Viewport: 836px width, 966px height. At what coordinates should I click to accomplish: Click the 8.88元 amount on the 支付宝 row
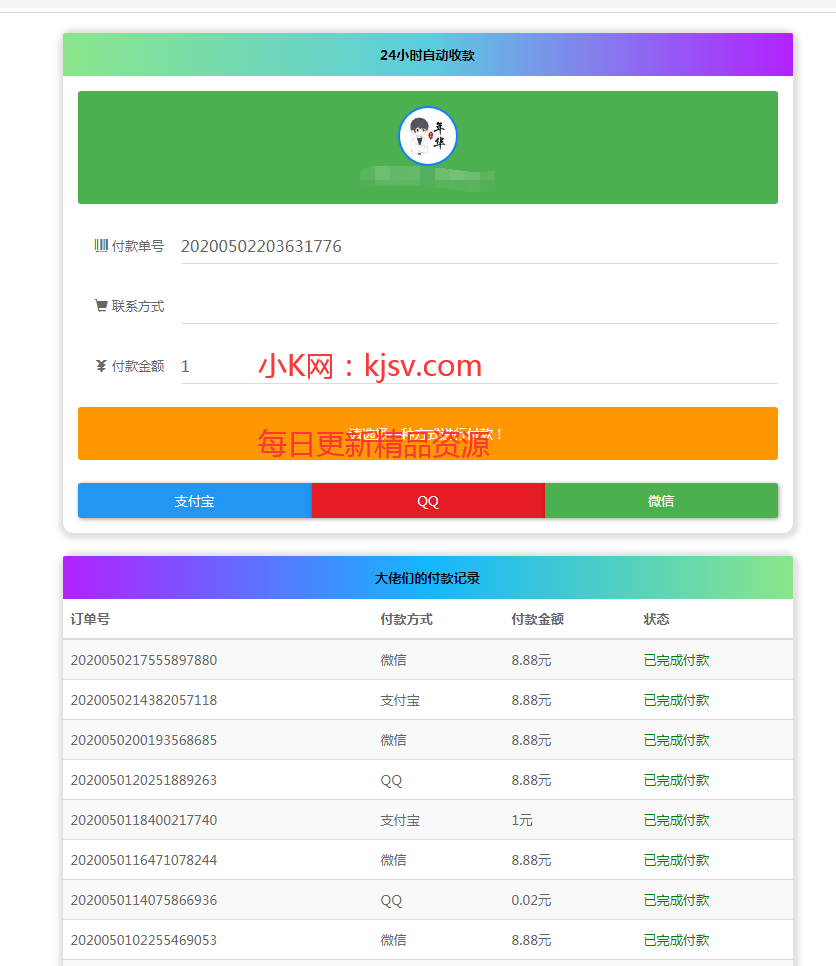530,700
